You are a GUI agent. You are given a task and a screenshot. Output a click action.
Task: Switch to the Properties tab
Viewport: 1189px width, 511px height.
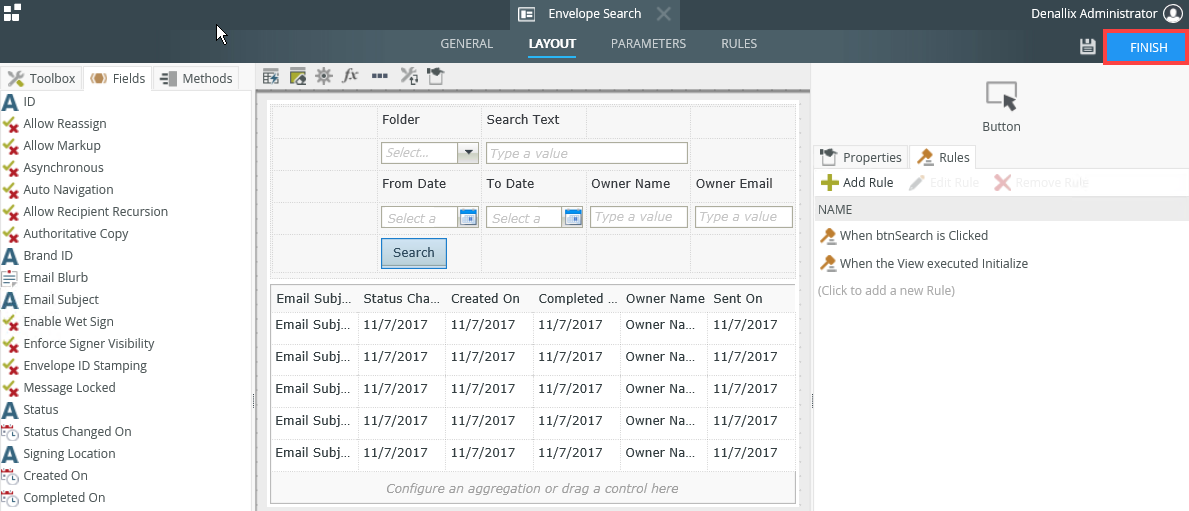pos(861,157)
